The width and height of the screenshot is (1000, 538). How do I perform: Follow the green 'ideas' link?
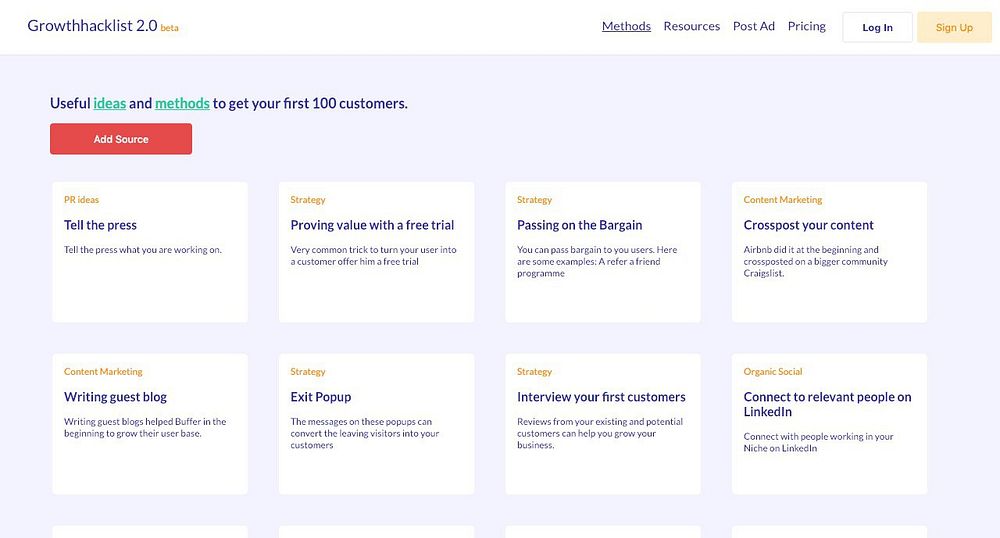click(109, 103)
